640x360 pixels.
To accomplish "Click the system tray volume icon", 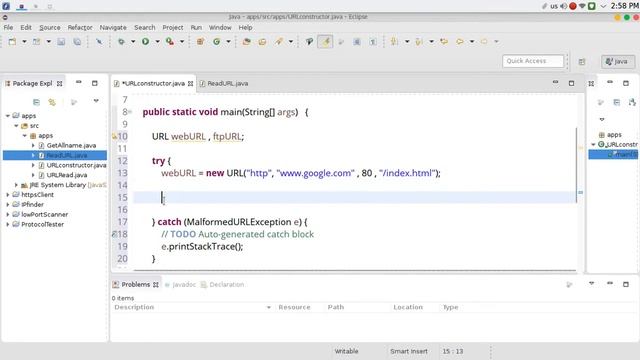I will point(563,6).
